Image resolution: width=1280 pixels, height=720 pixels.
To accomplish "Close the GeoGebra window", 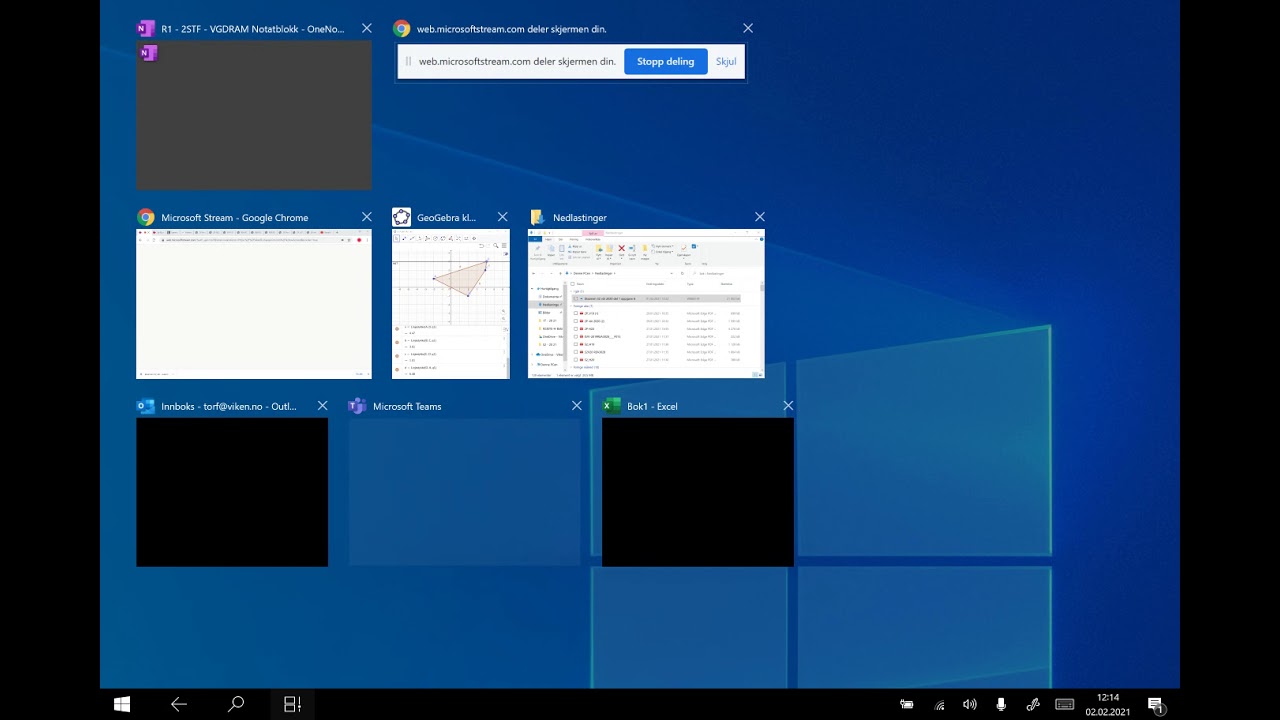I will point(503,217).
